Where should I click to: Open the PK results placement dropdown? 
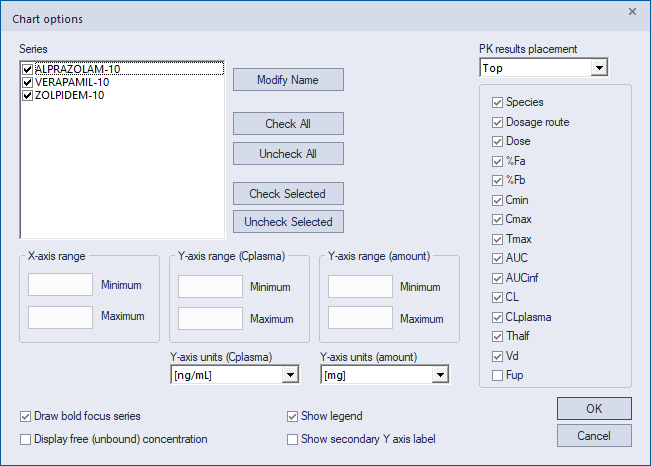600,68
